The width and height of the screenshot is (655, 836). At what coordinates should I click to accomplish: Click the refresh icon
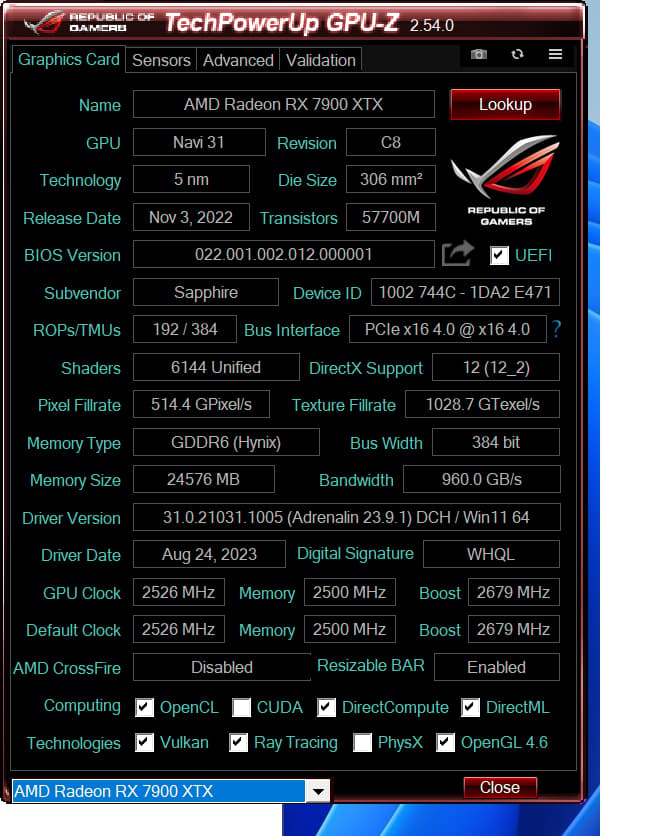517,54
